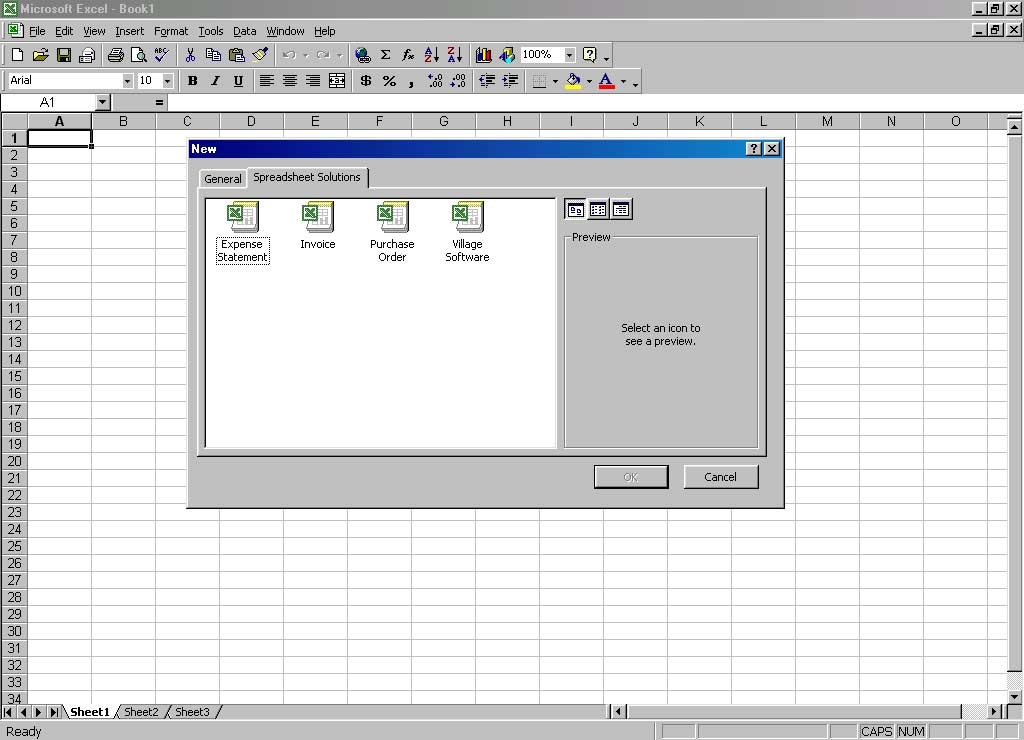Click the Chart Wizard icon
1024x740 pixels.
[x=483, y=55]
